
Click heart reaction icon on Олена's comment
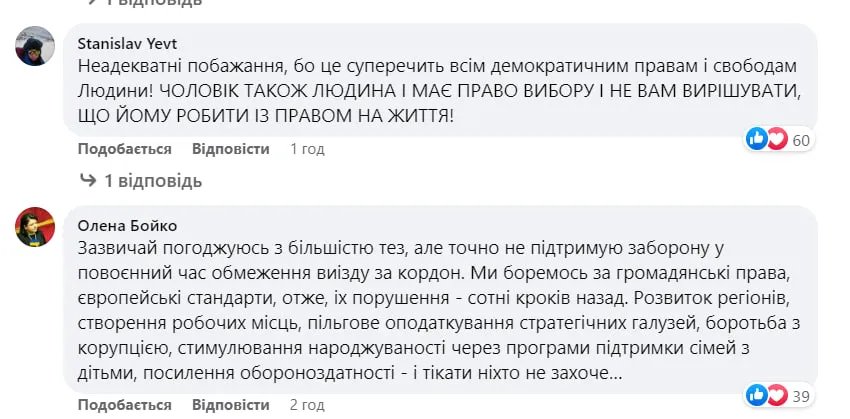pyautogui.click(x=776, y=395)
